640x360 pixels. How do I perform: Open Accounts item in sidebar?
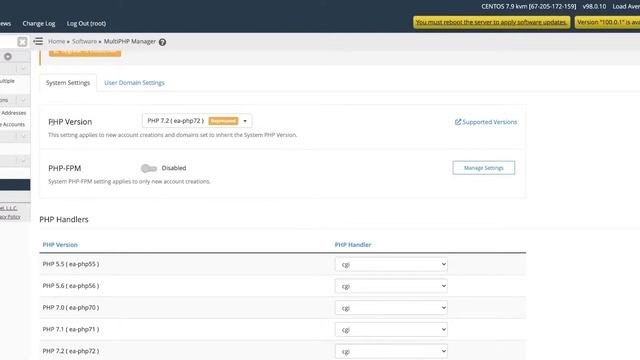[13, 124]
